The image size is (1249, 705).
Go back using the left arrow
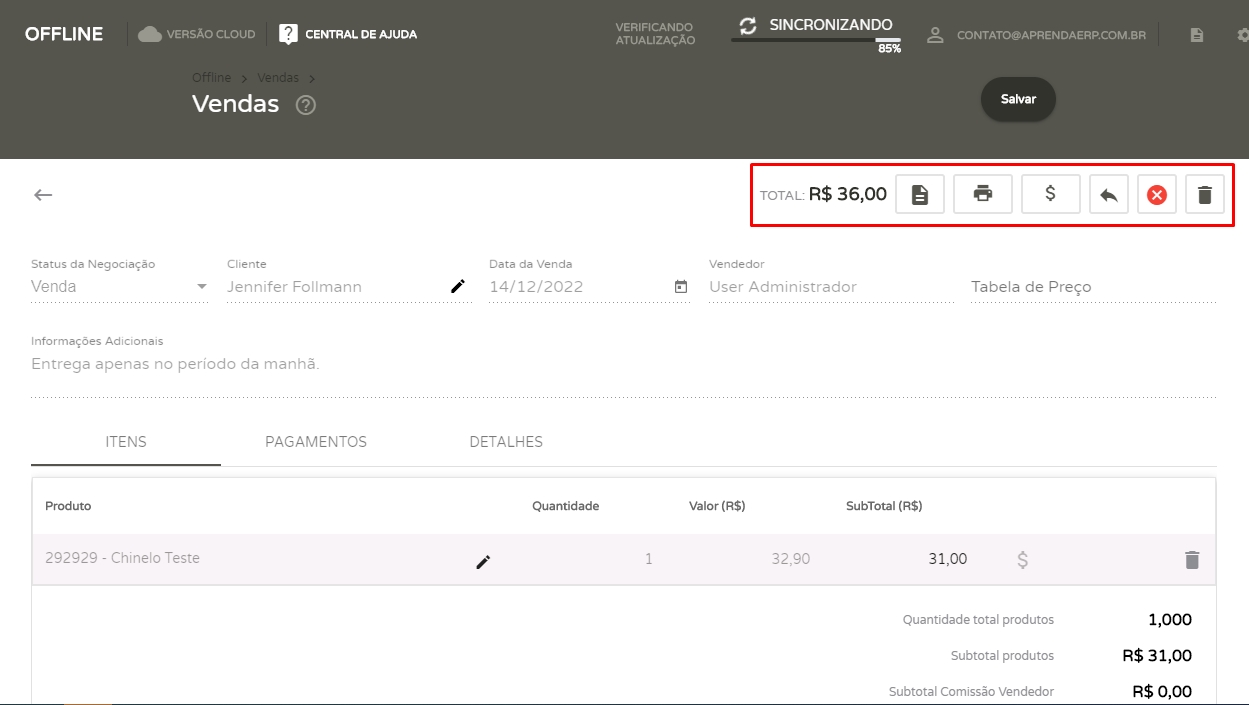point(43,195)
